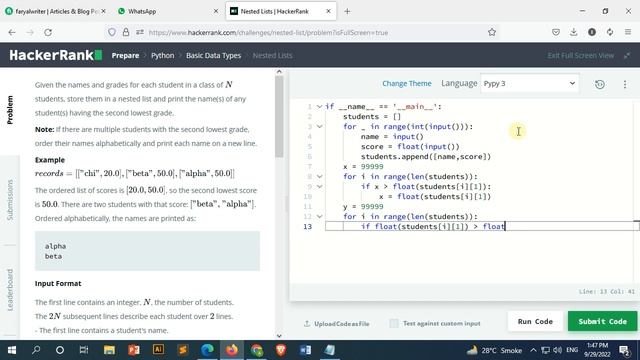Open the weather widget showing 28°C Smoke

tap(494, 350)
